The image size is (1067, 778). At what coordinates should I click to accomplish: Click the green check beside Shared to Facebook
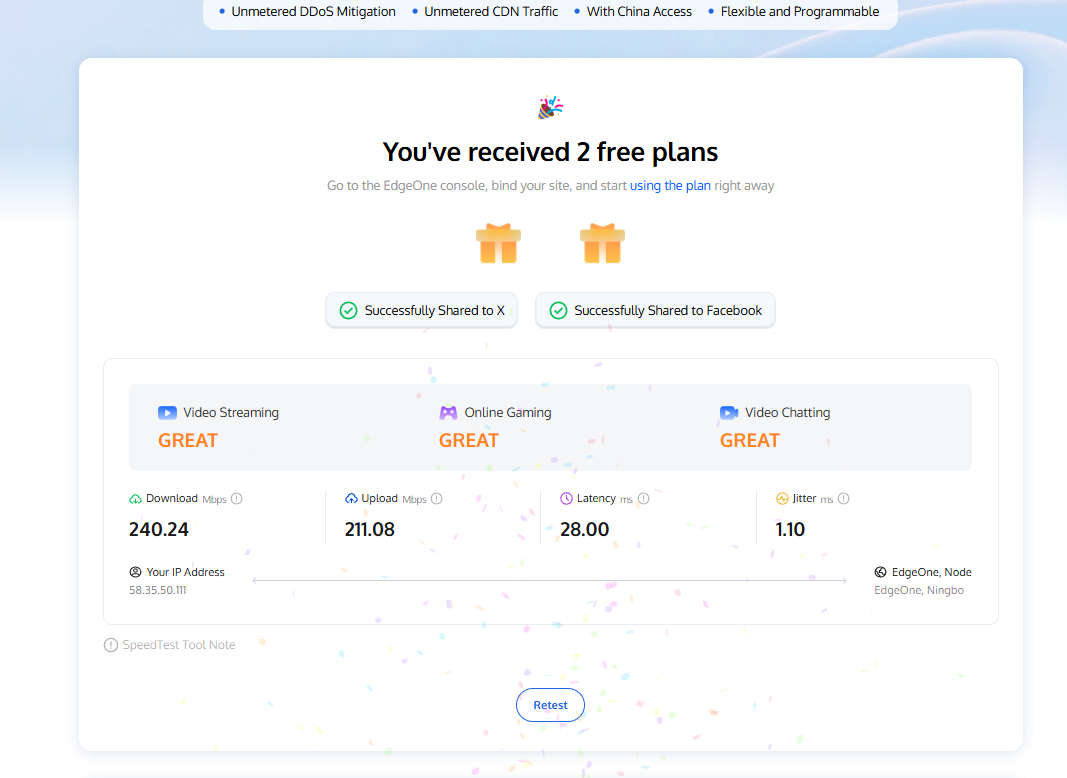[x=558, y=310]
